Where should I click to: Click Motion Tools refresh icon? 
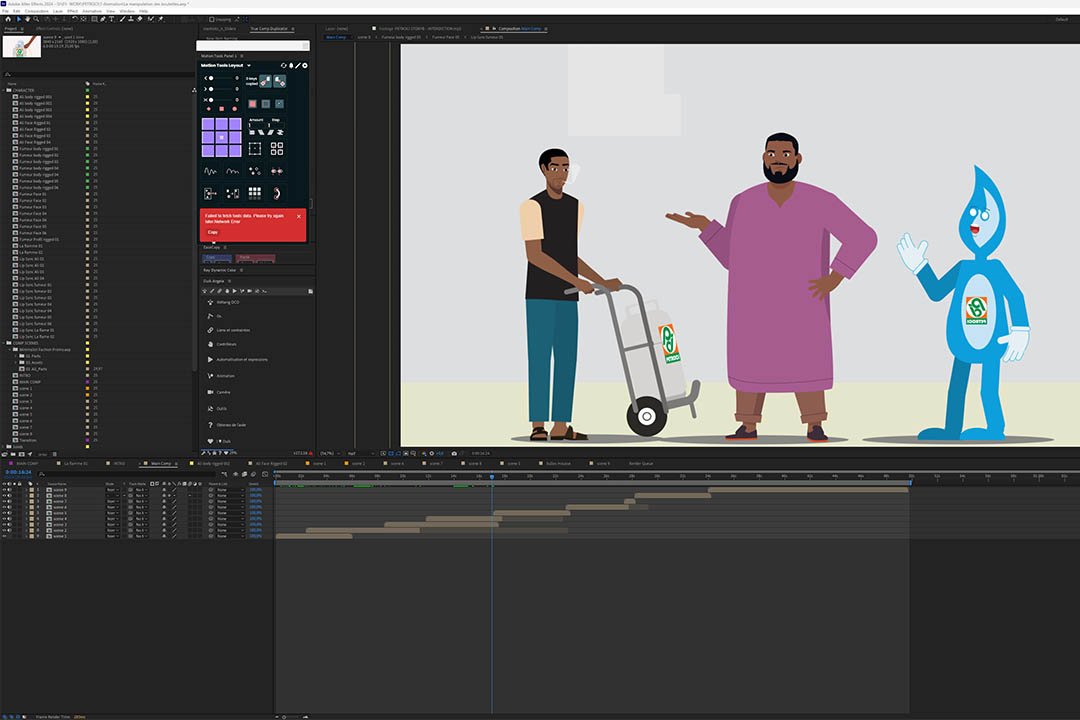284,65
